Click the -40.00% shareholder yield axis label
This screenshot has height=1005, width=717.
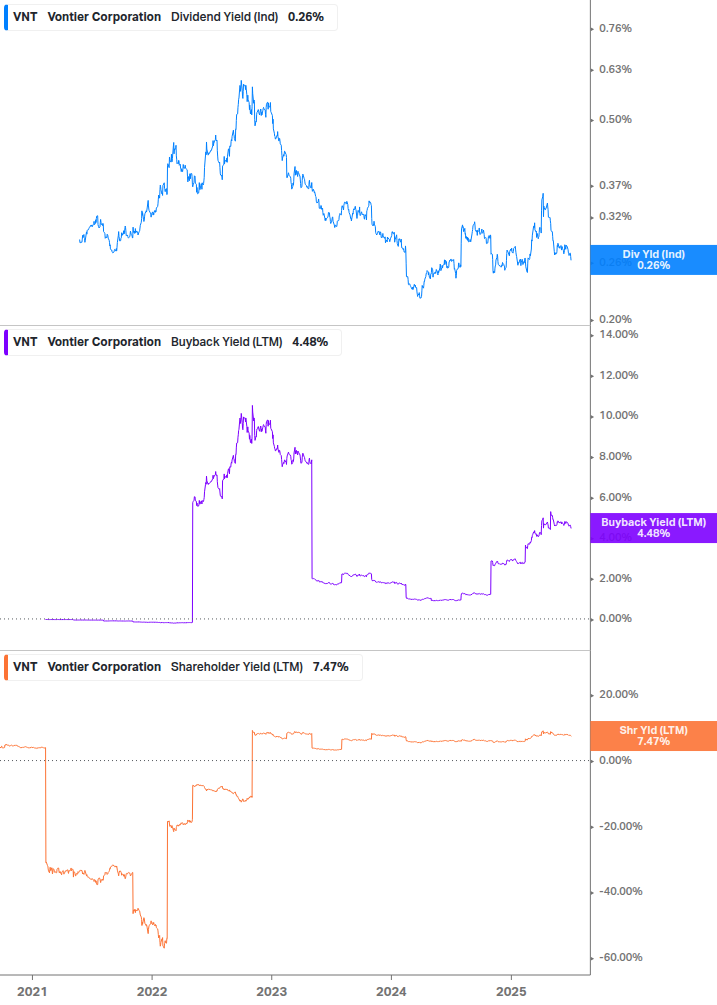click(620, 892)
